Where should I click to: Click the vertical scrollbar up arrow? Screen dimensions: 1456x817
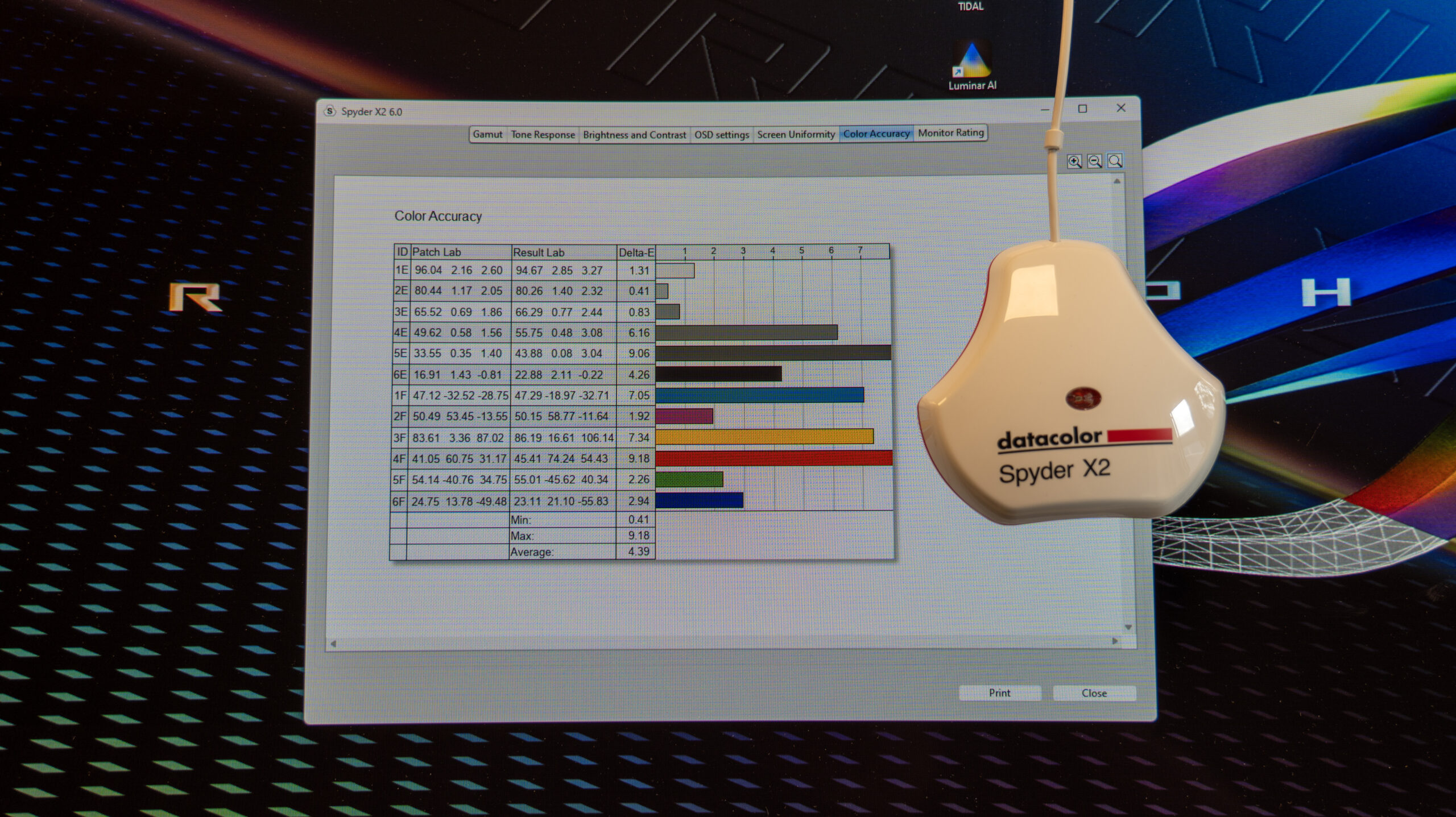tap(1117, 181)
